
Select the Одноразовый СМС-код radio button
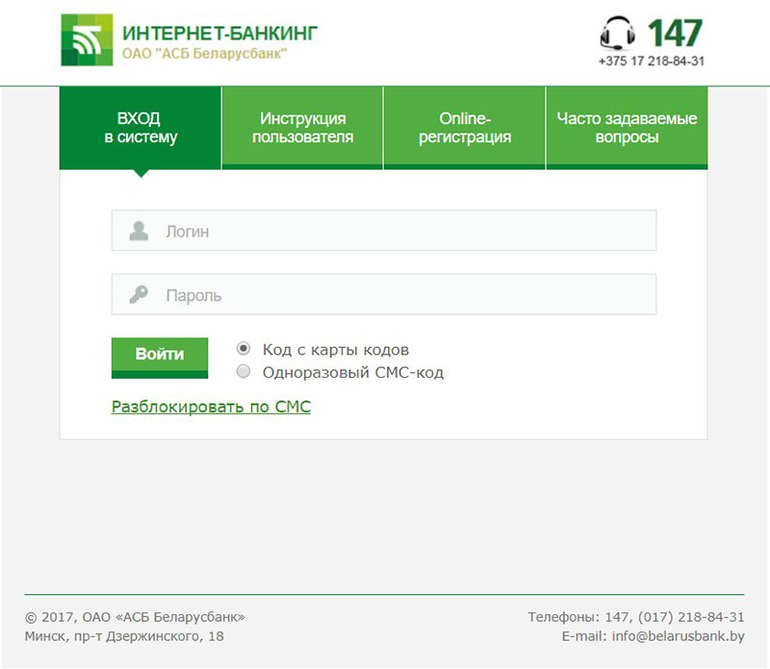tap(244, 371)
